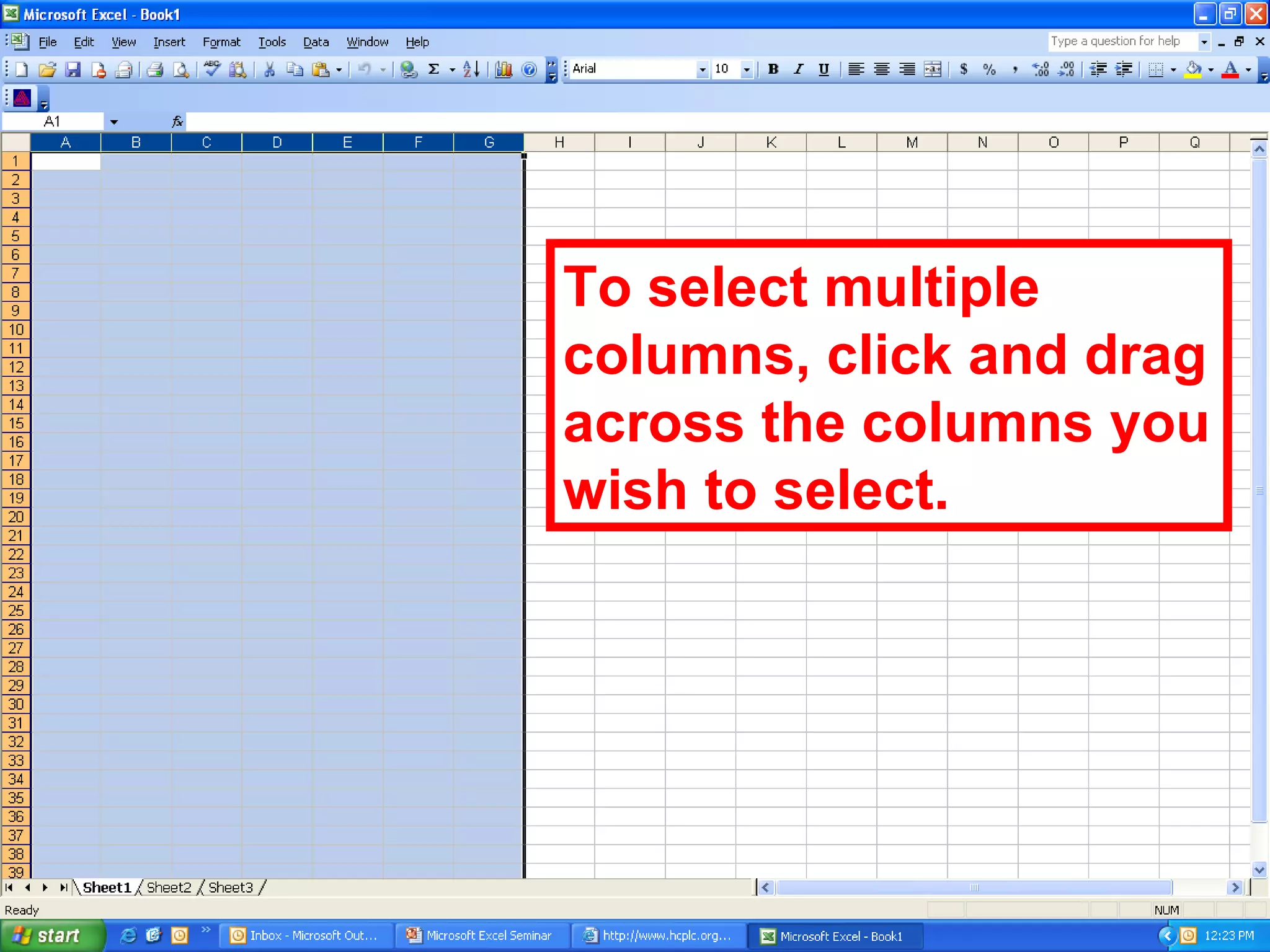Launch the Chart Wizard icon
Screen dimensions: 1270x952
[x=504, y=69]
